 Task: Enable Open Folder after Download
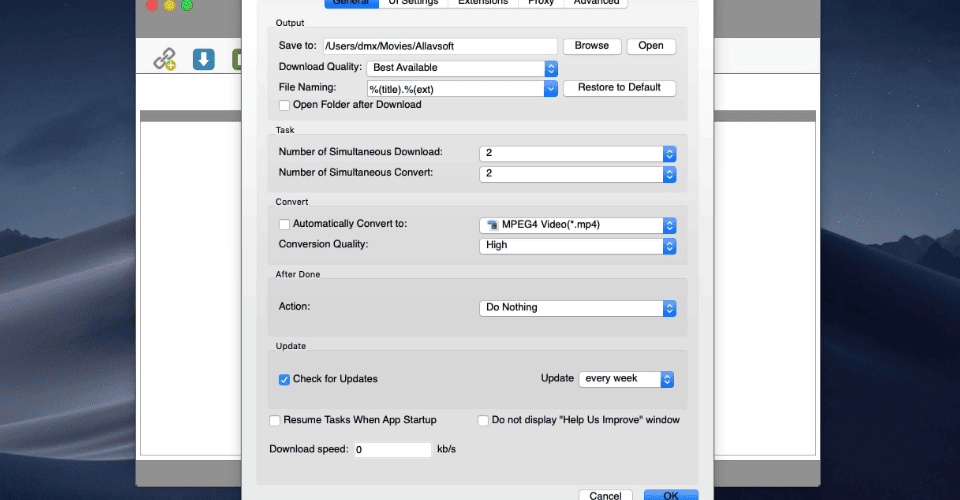284,105
